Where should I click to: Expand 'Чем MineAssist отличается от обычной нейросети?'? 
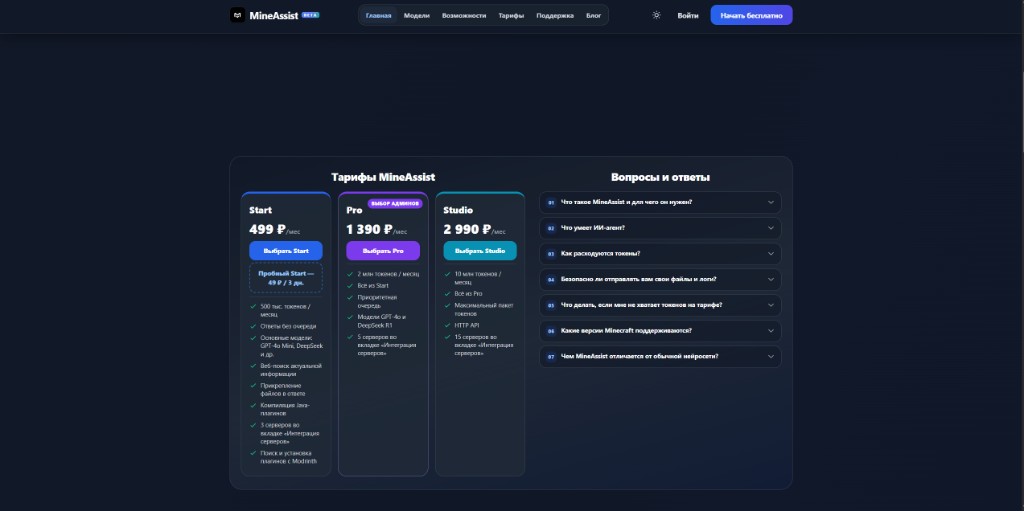[x=660, y=356]
